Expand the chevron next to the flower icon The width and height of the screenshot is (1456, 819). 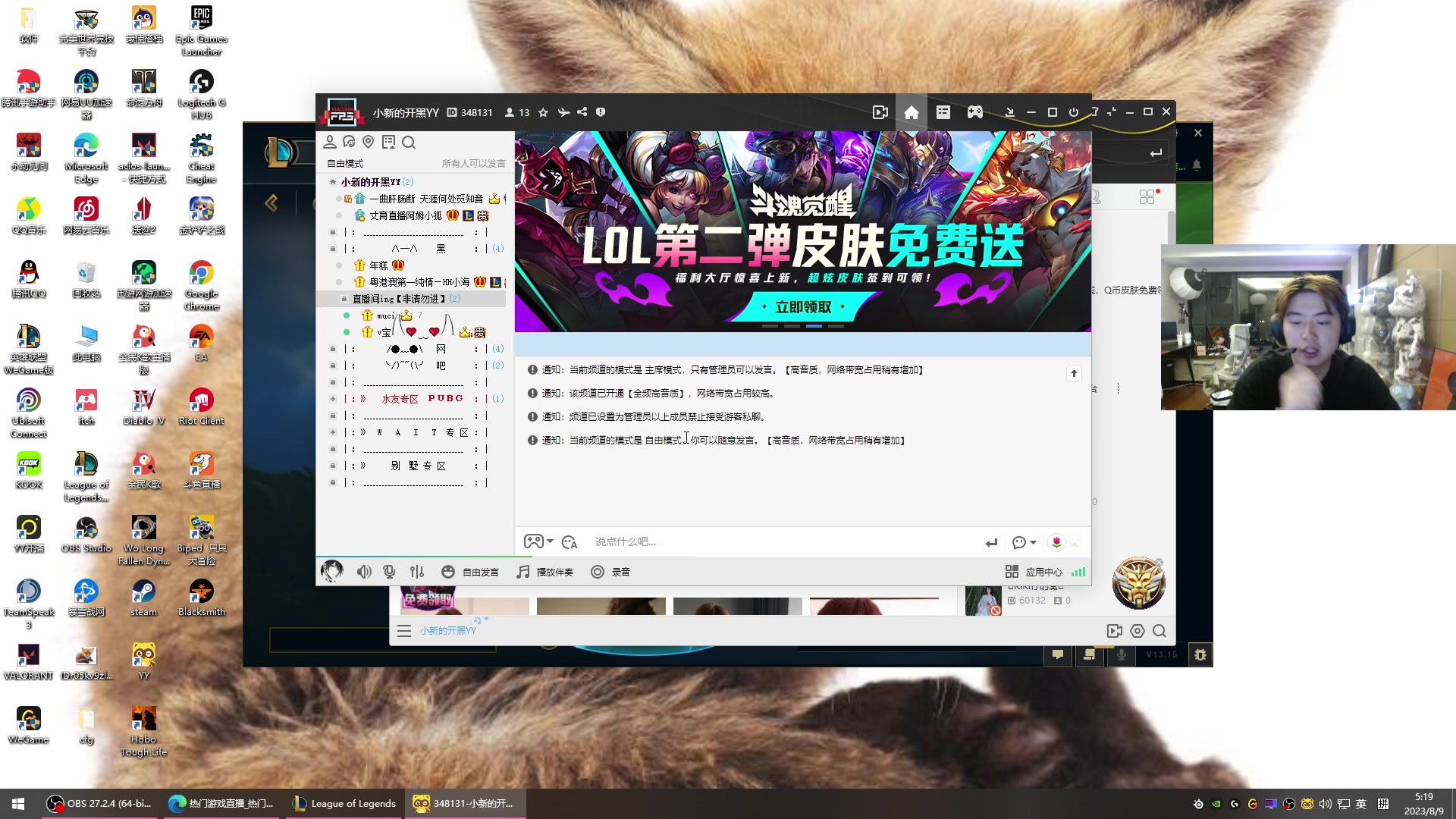1075,544
